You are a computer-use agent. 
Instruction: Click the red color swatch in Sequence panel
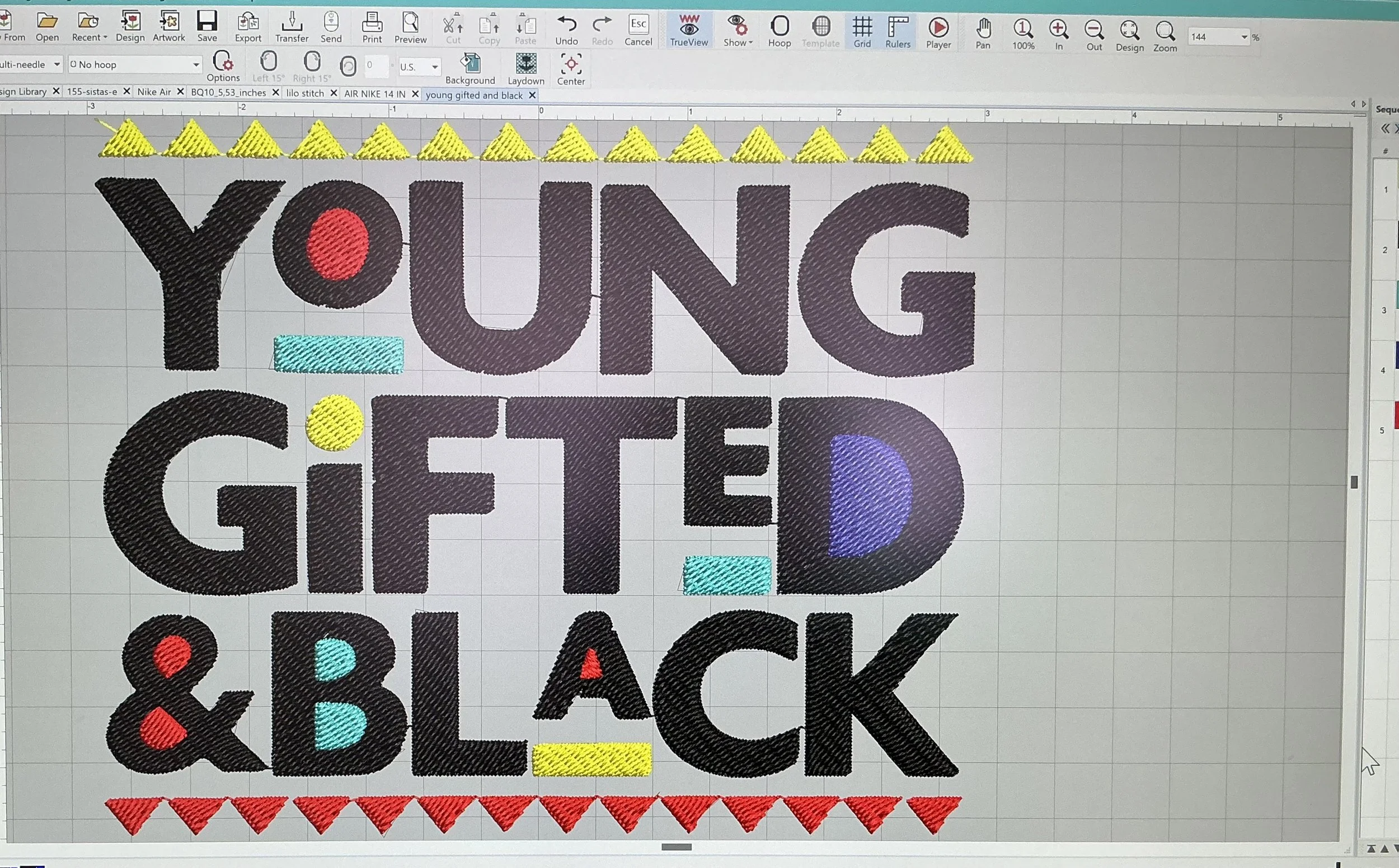coord(1396,415)
